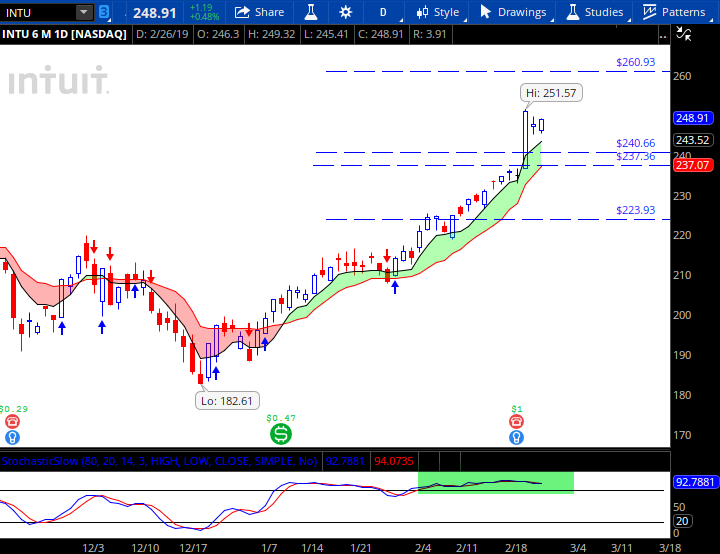Click the 12/17 date label on time axis
This screenshot has width=720, height=554.
coord(193,548)
